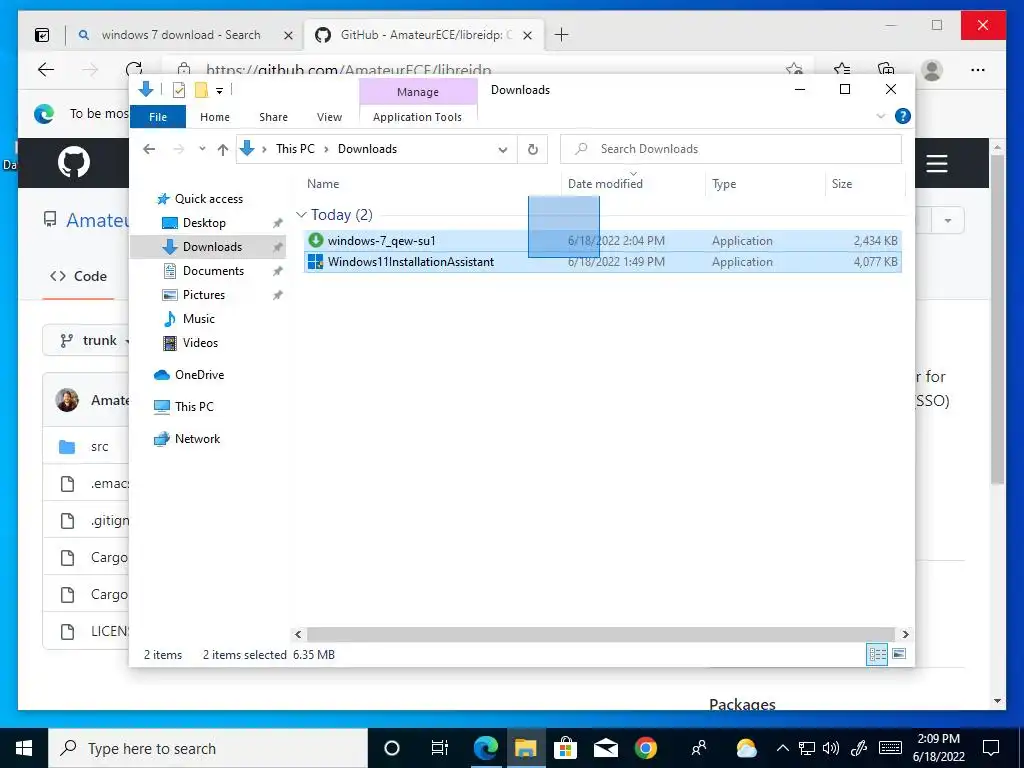Go up one folder level in Explorer
The height and width of the screenshot is (768, 1024).
coord(223,150)
